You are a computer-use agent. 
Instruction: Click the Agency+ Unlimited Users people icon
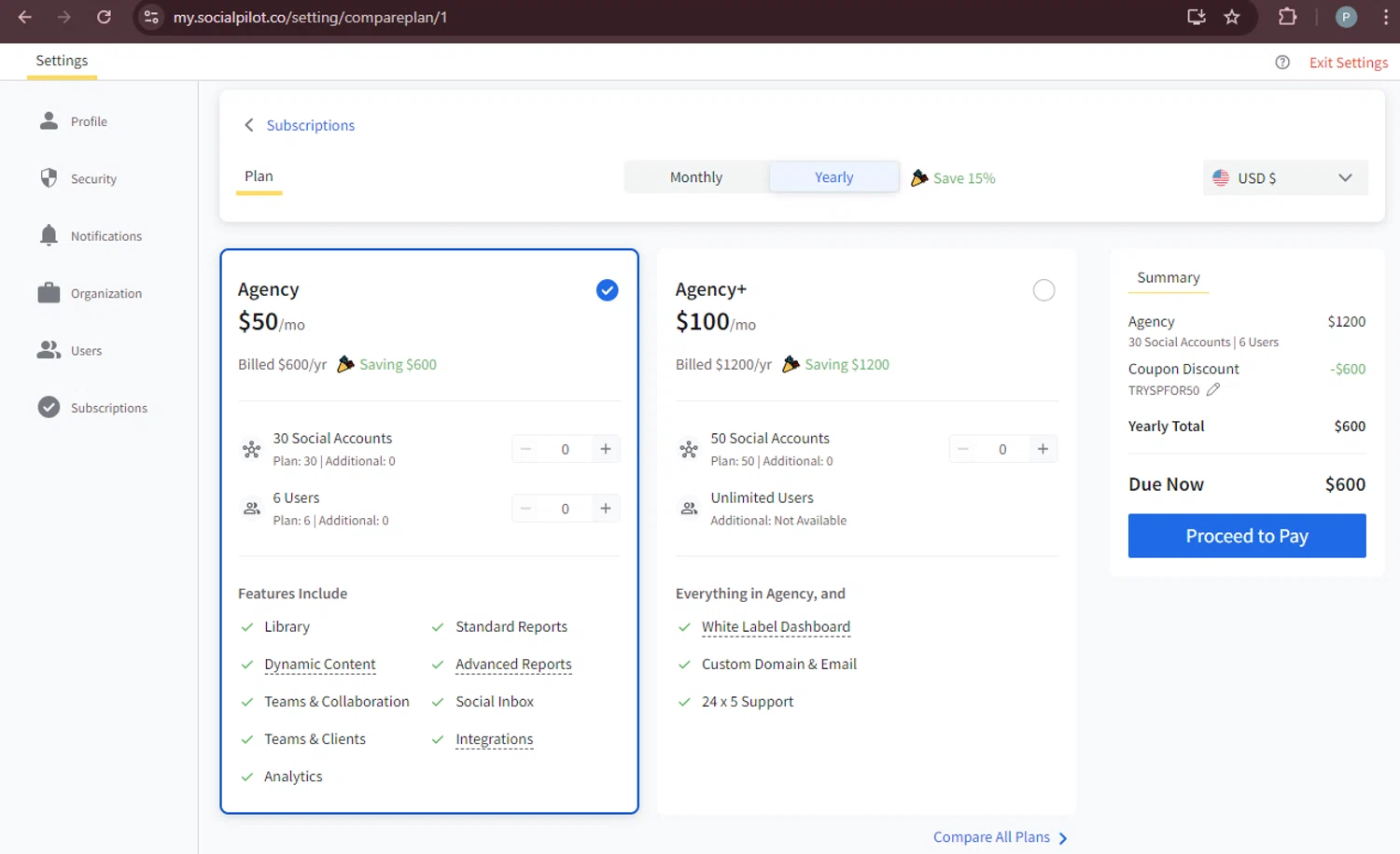[x=689, y=509]
